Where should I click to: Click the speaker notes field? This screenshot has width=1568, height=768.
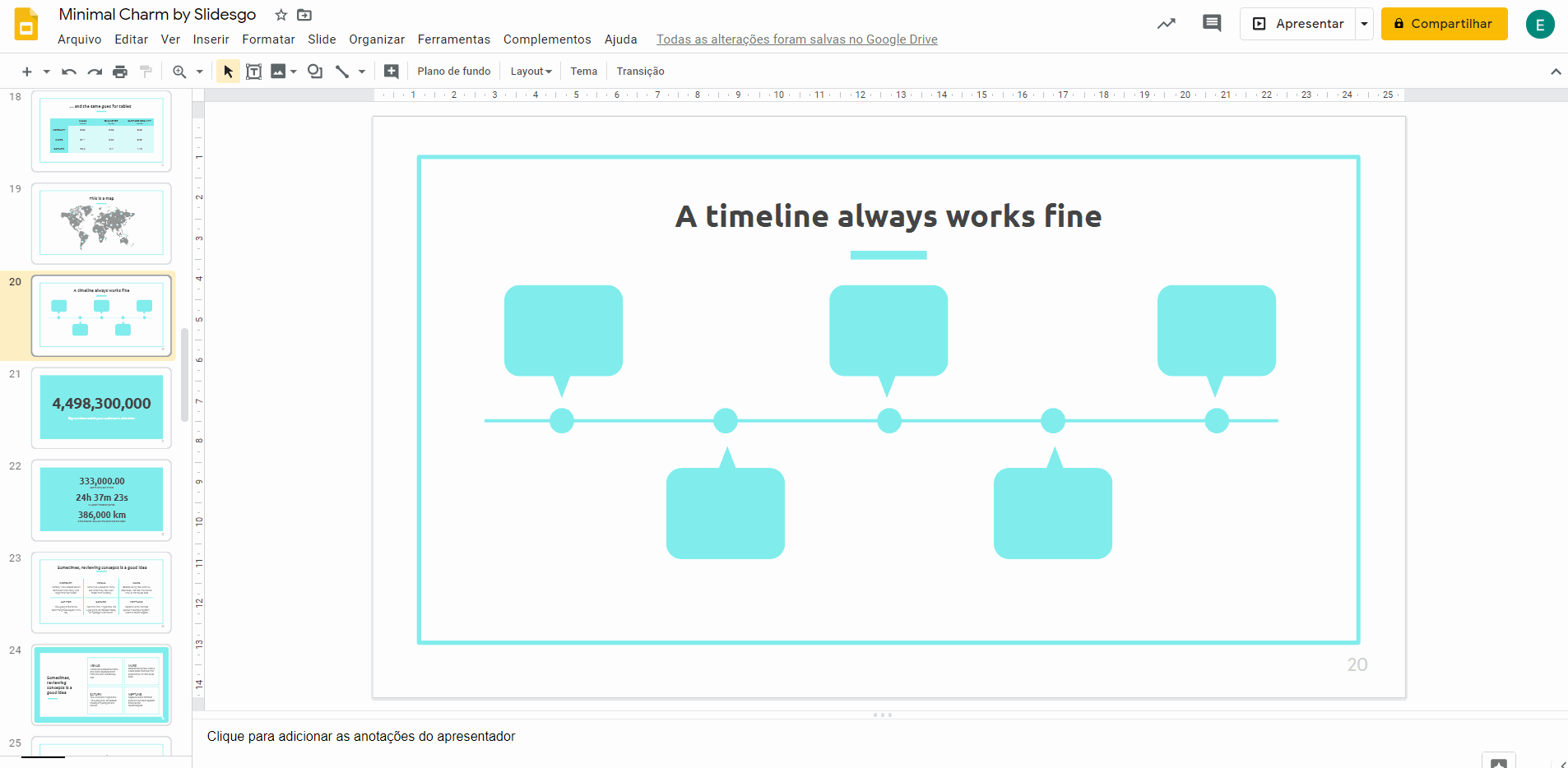coord(880,737)
